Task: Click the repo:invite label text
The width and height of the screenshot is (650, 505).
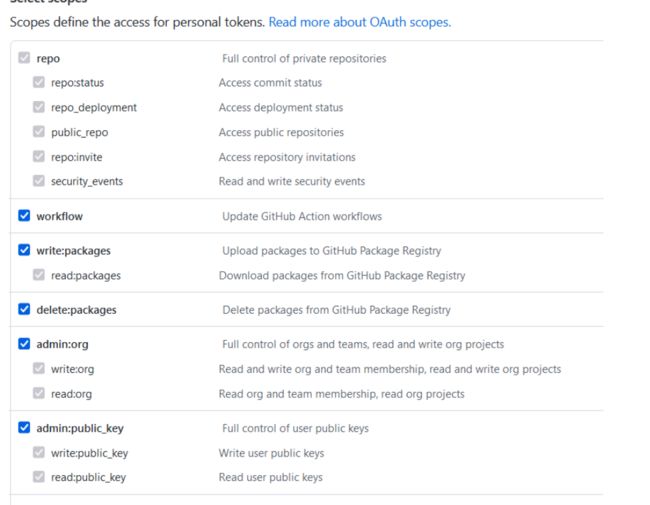Action: click(x=77, y=157)
